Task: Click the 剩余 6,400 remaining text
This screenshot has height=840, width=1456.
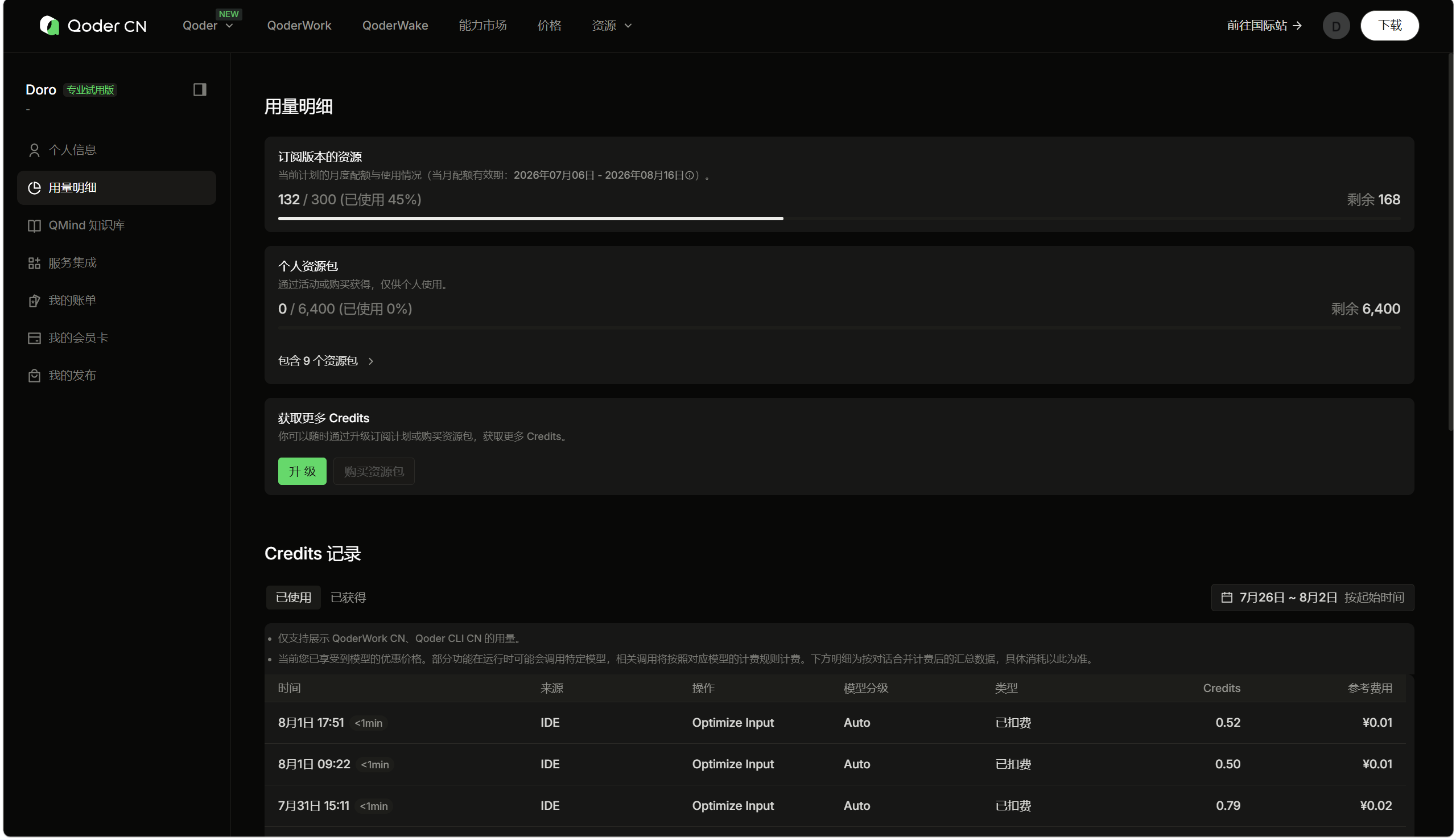Action: point(1366,309)
